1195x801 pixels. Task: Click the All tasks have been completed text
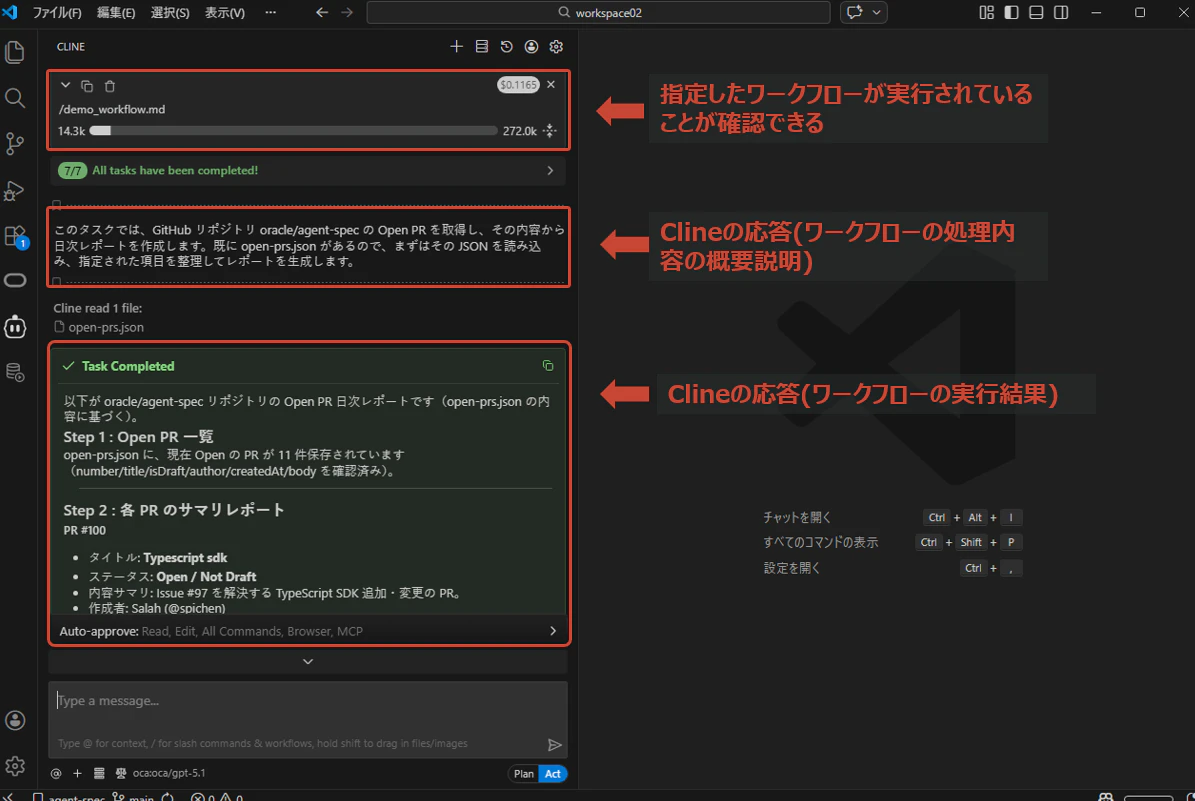click(x=175, y=170)
